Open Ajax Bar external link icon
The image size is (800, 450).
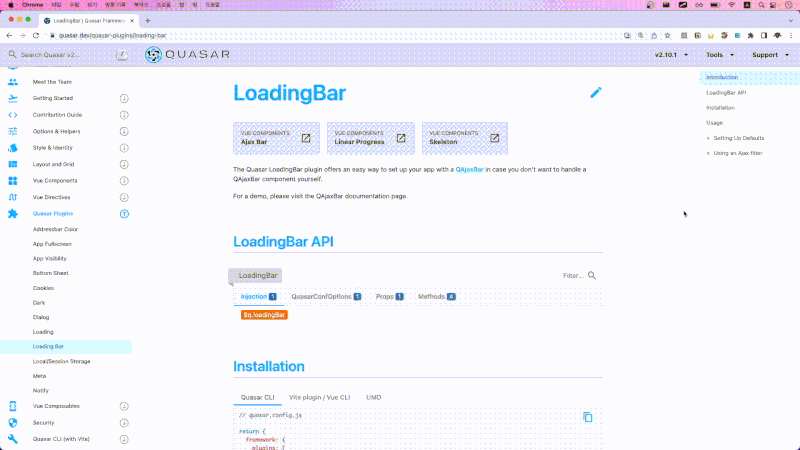[306, 138]
